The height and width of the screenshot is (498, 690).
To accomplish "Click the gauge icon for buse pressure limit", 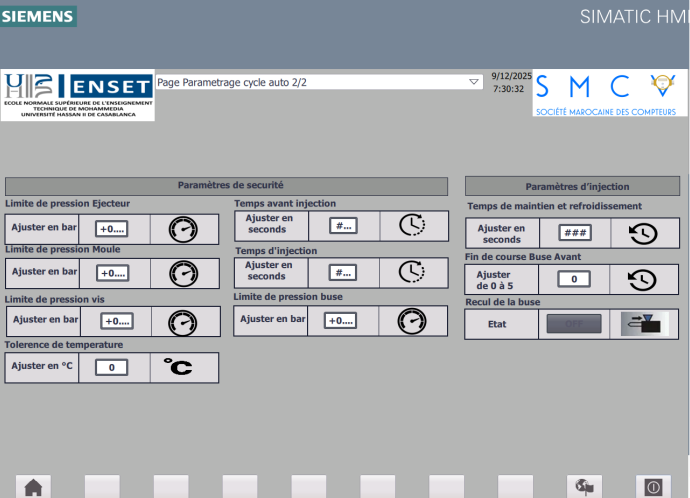I will (x=411, y=320).
